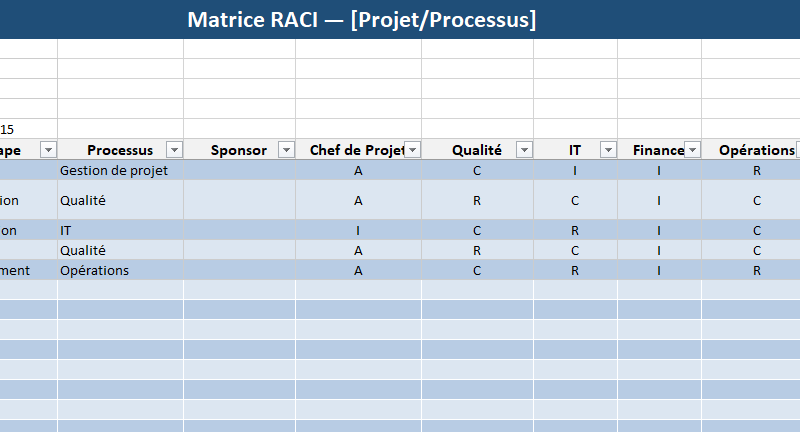Open the filter dropdown left of Processus
Viewport: 800px width, 432px height.
pos(48,150)
